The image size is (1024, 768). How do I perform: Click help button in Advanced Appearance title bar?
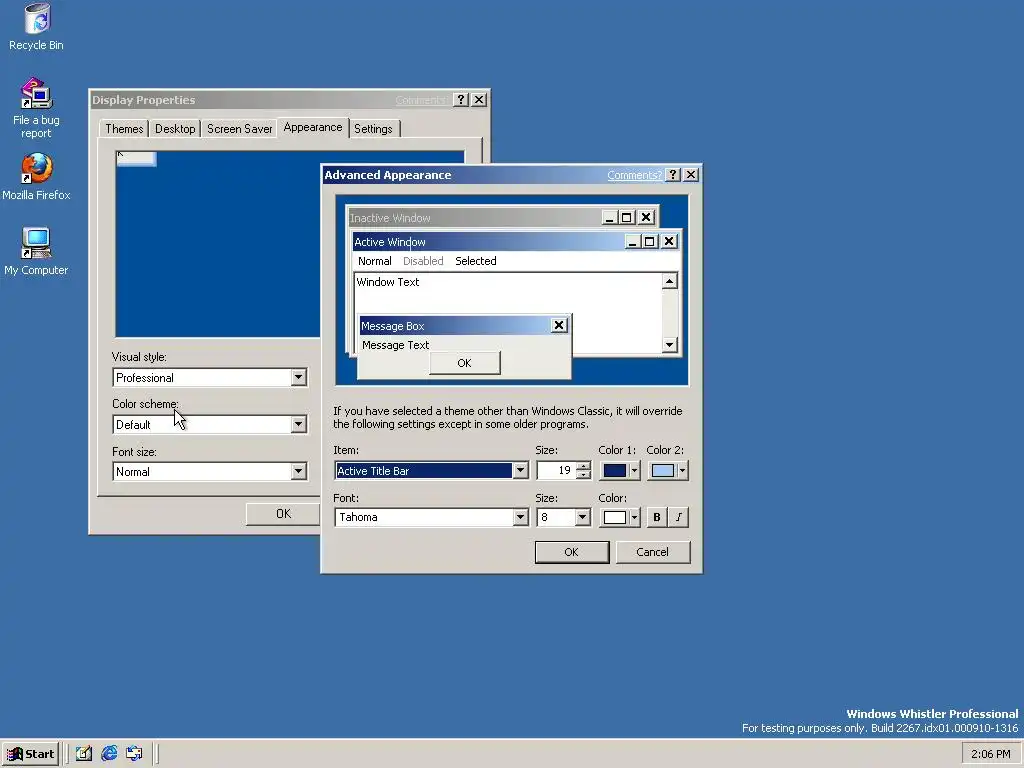click(x=673, y=174)
